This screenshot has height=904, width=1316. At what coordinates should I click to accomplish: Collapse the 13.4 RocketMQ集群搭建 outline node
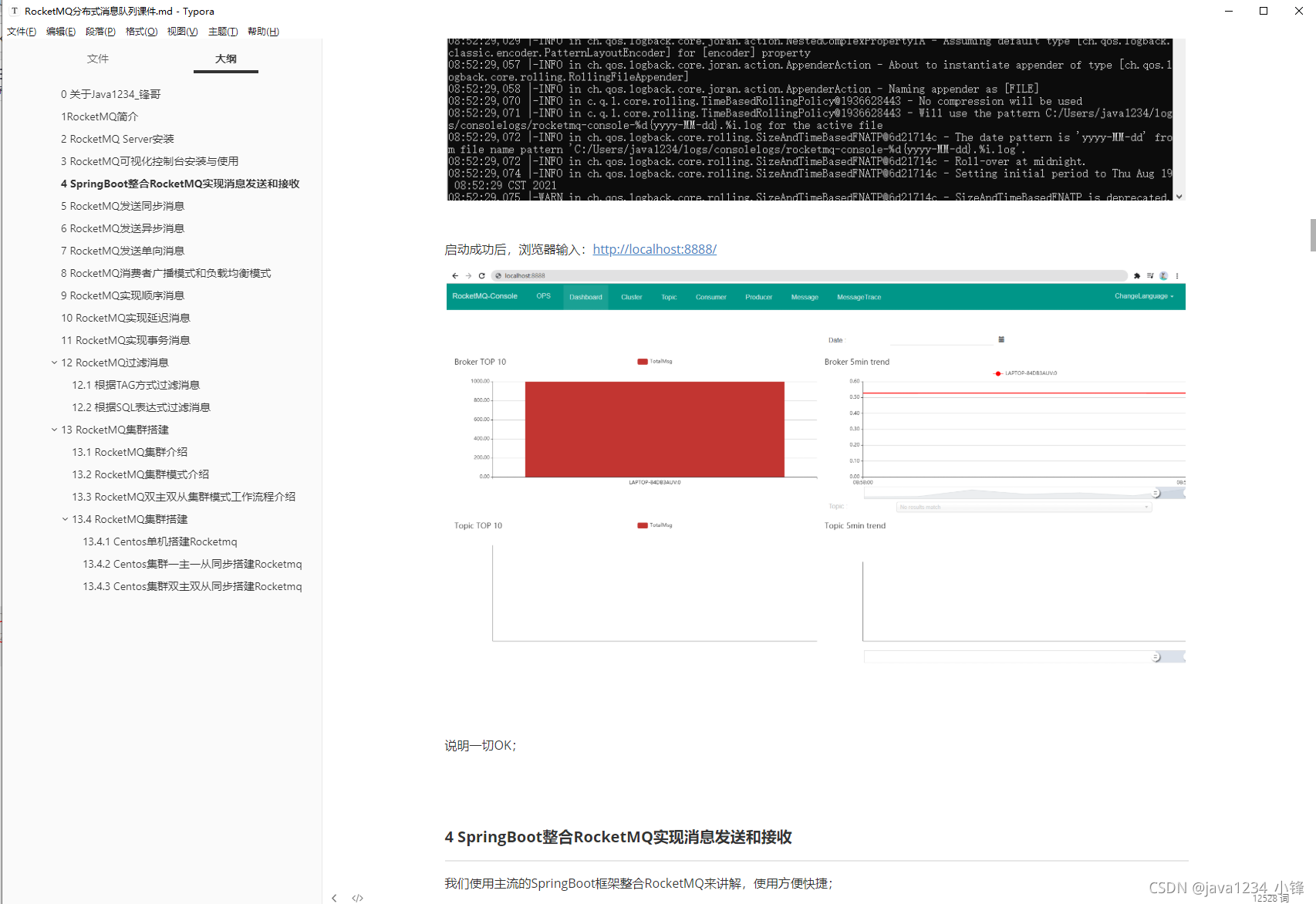pos(65,519)
